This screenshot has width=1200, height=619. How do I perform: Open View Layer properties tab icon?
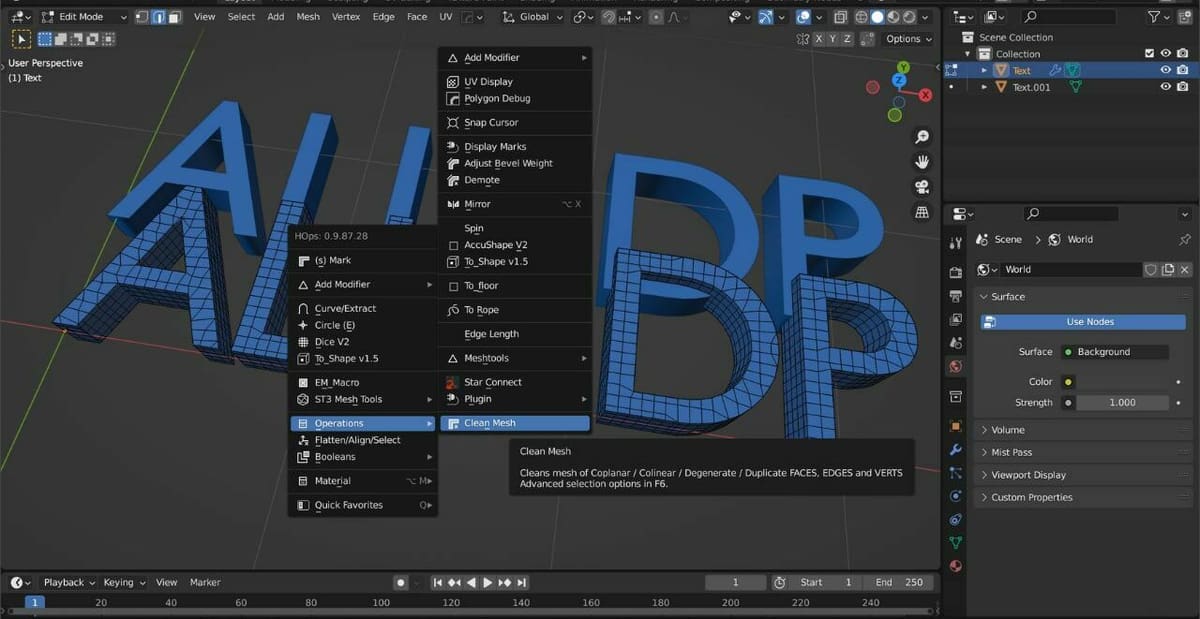point(956,320)
